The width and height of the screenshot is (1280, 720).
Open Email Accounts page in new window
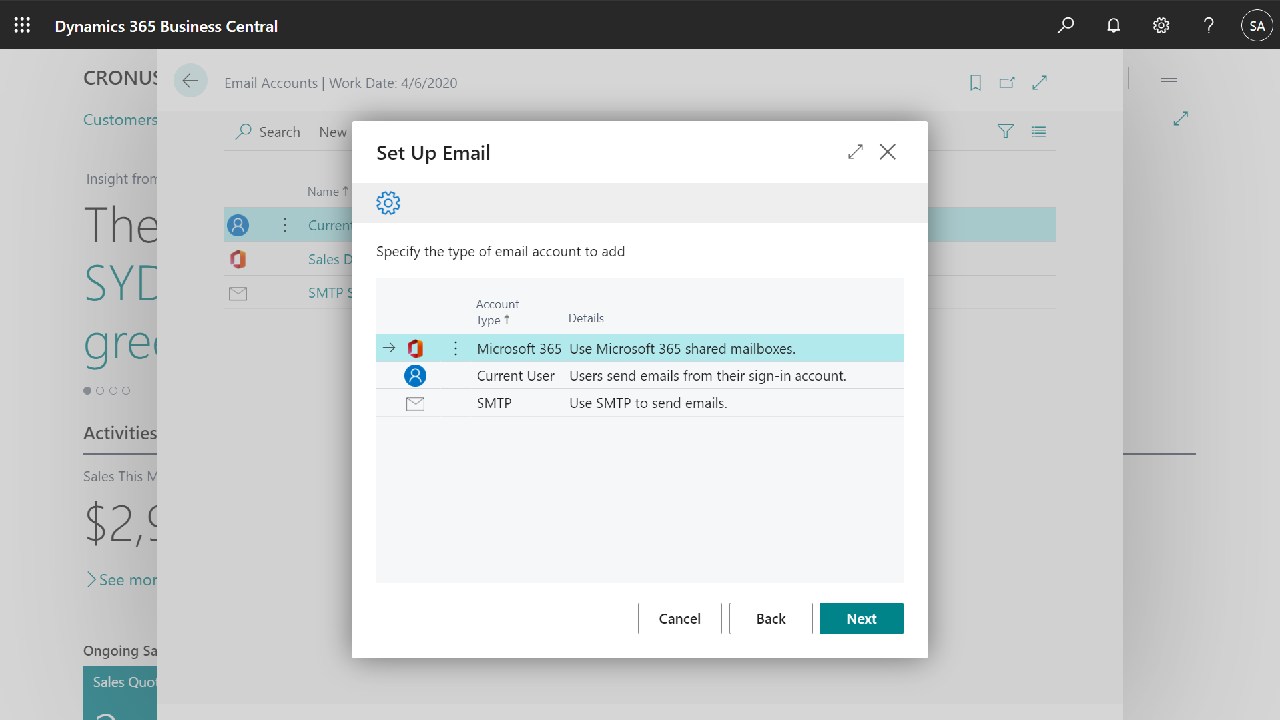(x=1008, y=83)
